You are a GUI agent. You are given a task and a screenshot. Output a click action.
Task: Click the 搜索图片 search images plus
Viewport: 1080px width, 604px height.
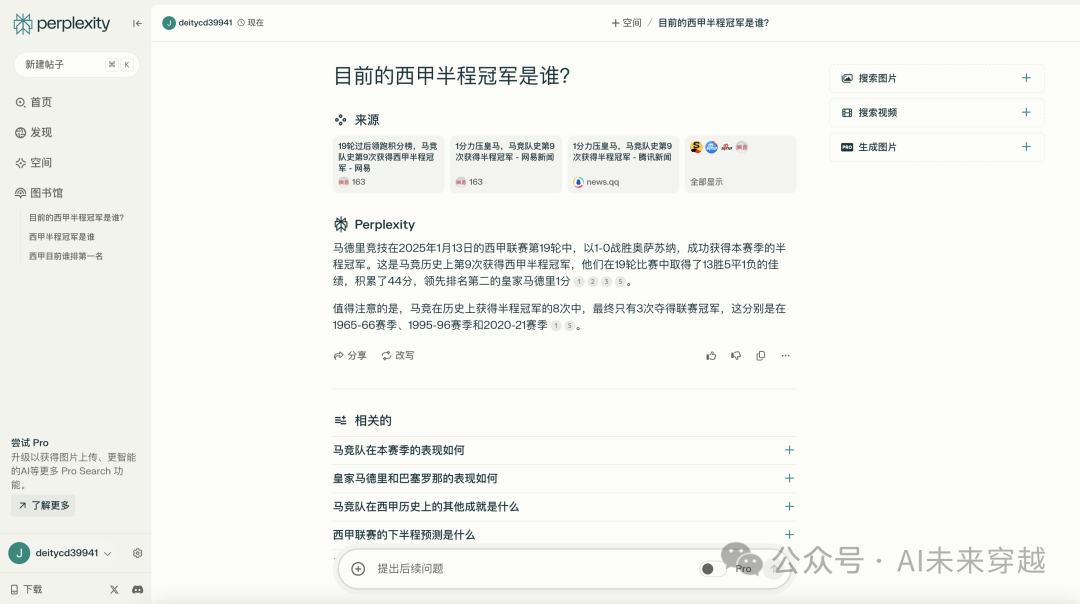[1026, 78]
